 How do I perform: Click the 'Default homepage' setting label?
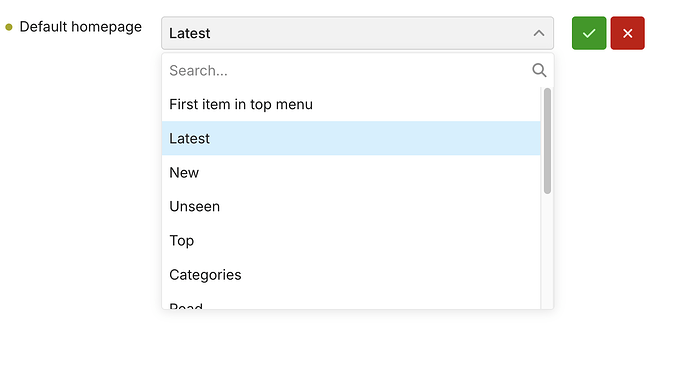[81, 27]
